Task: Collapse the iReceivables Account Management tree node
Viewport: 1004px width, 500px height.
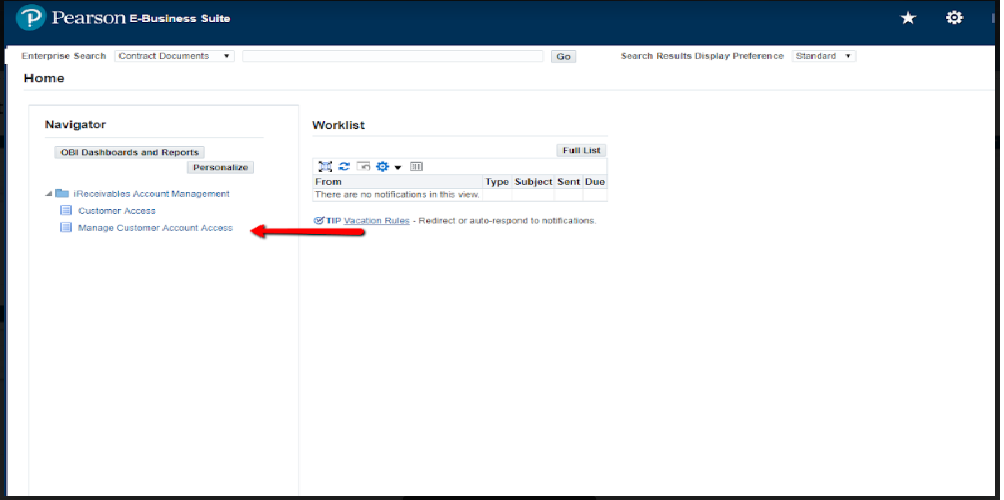Action: click(x=49, y=194)
